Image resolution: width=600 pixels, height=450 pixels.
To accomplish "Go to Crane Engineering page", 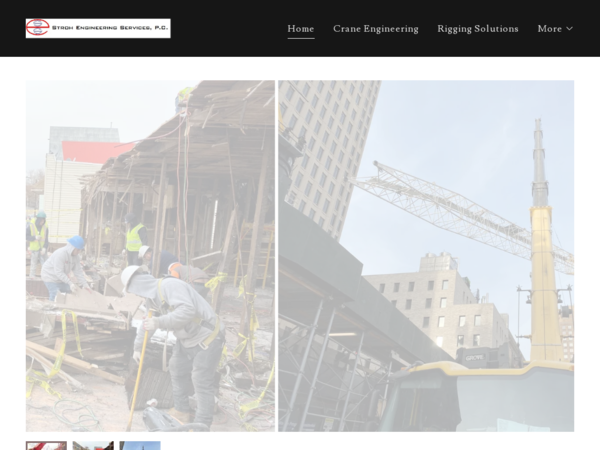I will (376, 29).
